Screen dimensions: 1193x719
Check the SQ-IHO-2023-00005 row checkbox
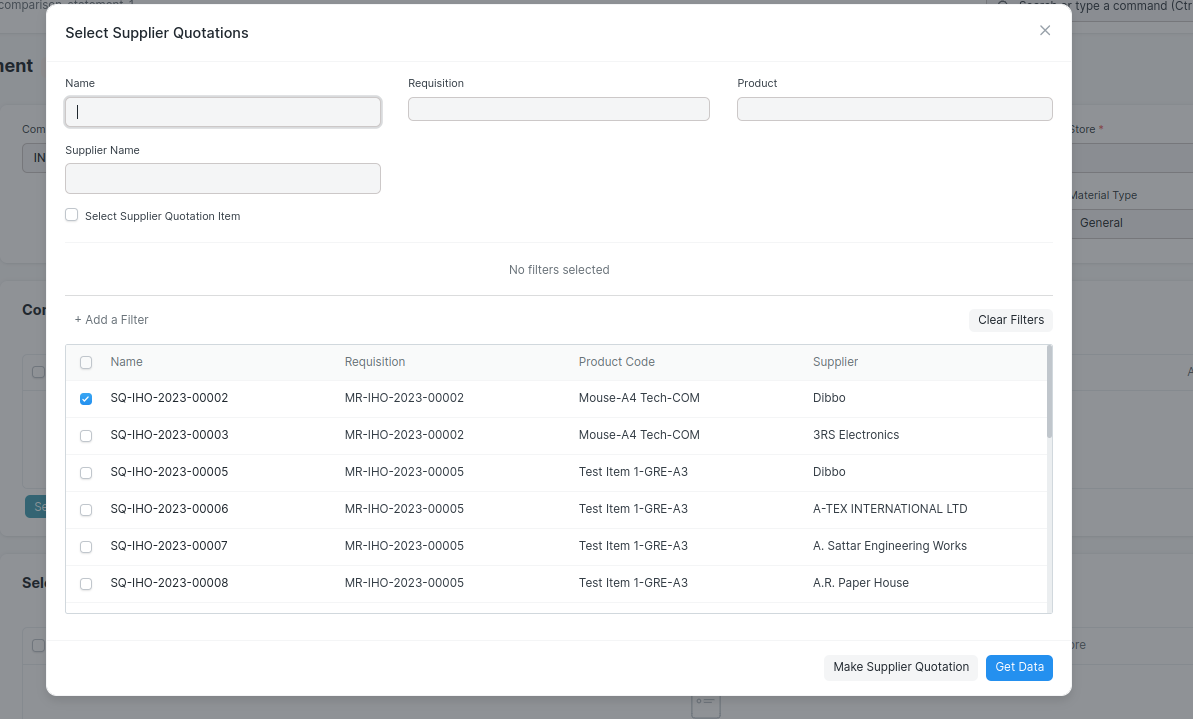(x=86, y=472)
